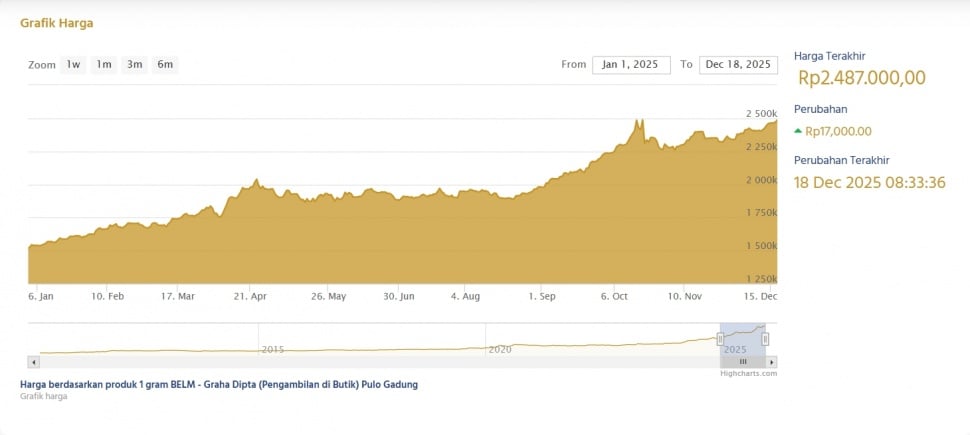970x435 pixels.
Task: Click the navigator scrollbar thumb
Action: 743,361
